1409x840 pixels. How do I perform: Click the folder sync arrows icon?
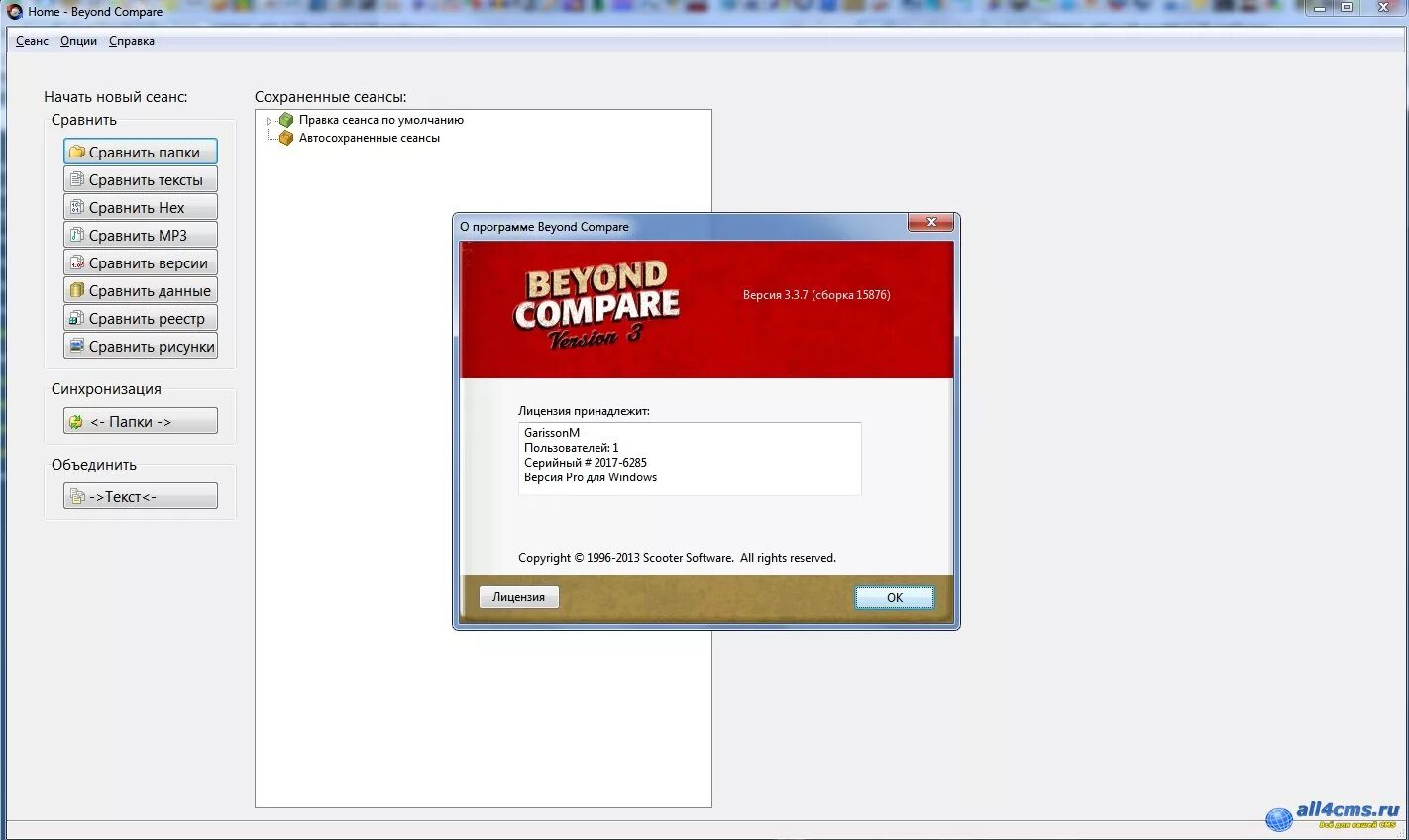(x=76, y=421)
